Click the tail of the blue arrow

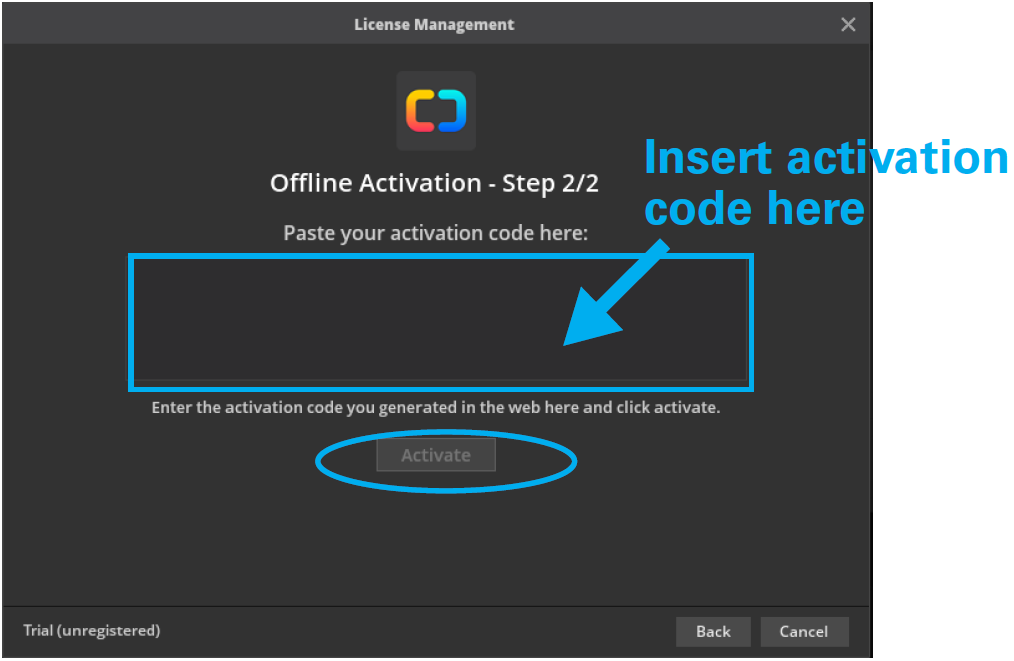click(x=660, y=250)
